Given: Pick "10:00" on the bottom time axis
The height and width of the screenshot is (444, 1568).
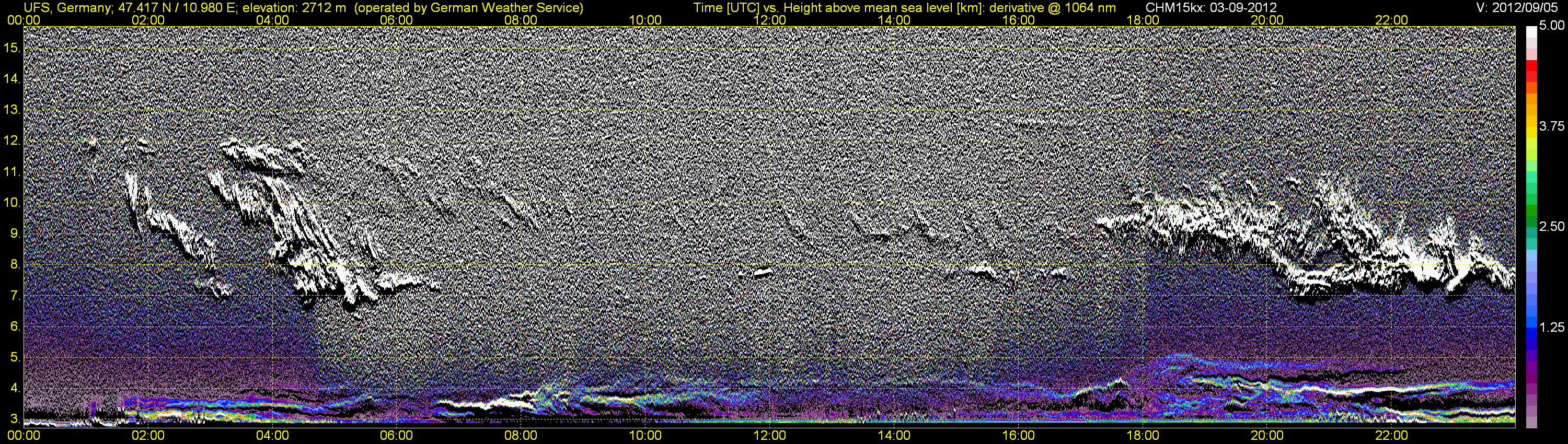Looking at the screenshot, I should coord(645,436).
